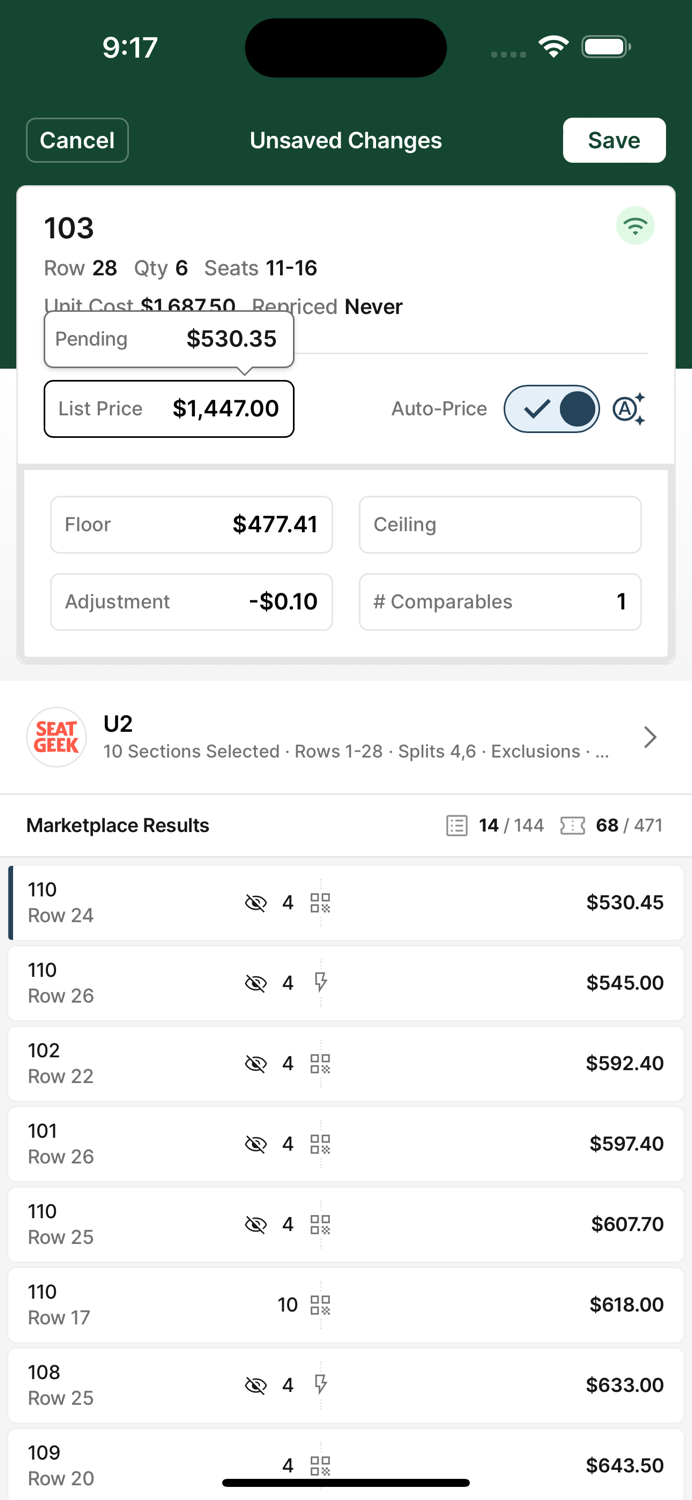Tap the tickets count icon
Viewport: 692px width, 1500px height.
point(573,825)
